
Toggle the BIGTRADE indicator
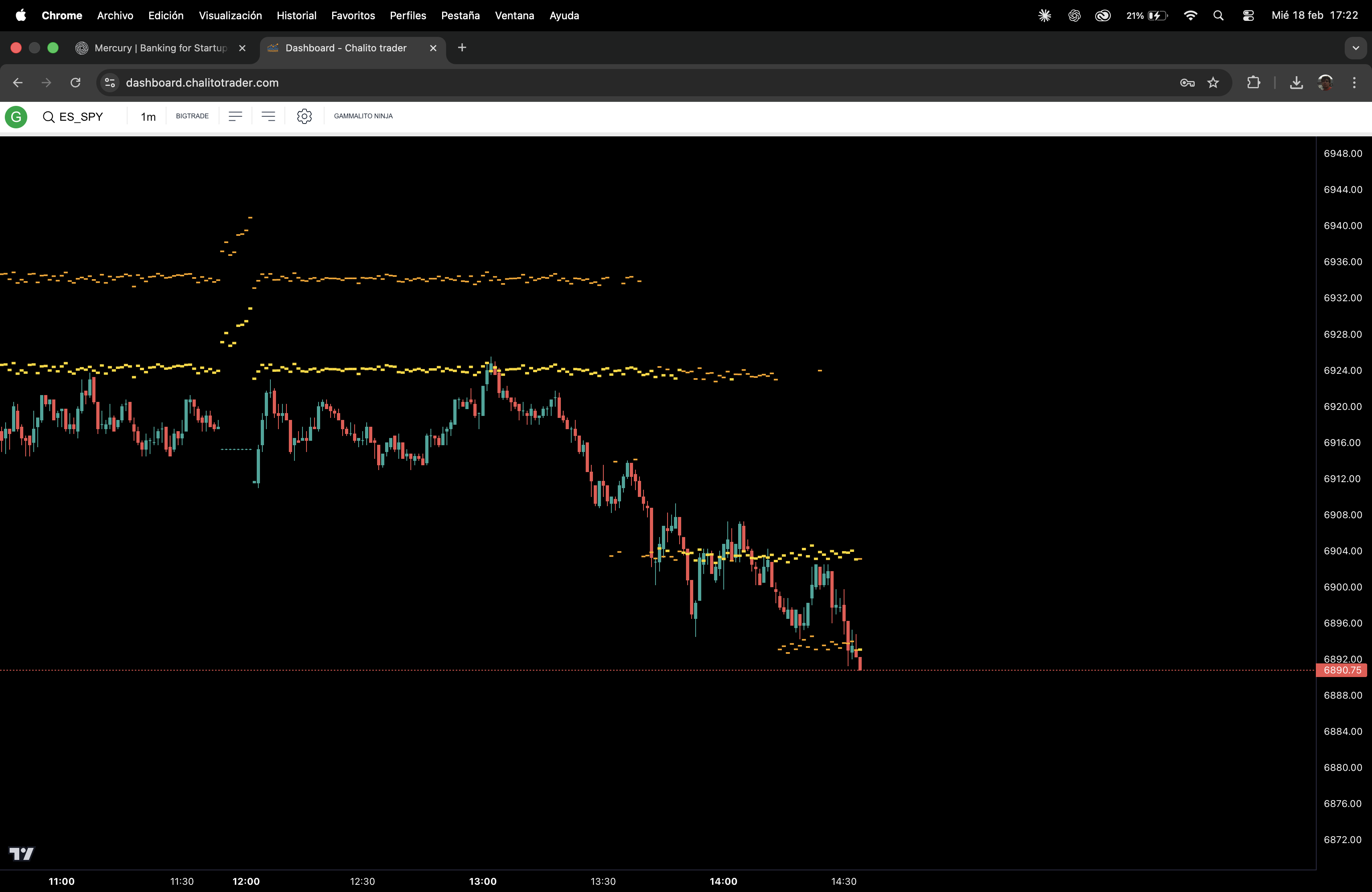pos(192,116)
